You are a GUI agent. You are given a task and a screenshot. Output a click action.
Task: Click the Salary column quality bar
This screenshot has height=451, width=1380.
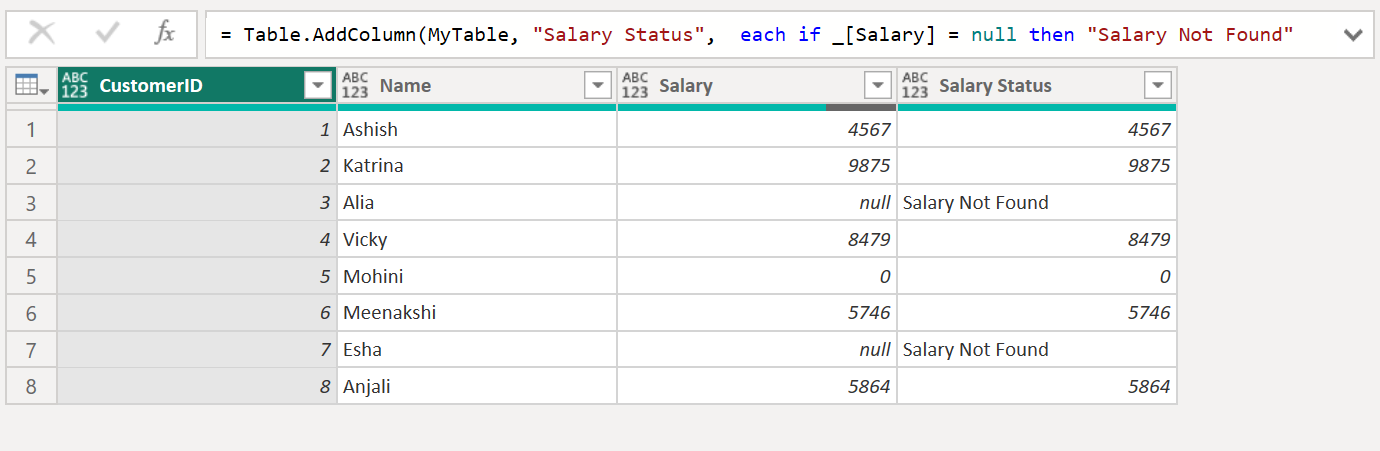[757, 107]
